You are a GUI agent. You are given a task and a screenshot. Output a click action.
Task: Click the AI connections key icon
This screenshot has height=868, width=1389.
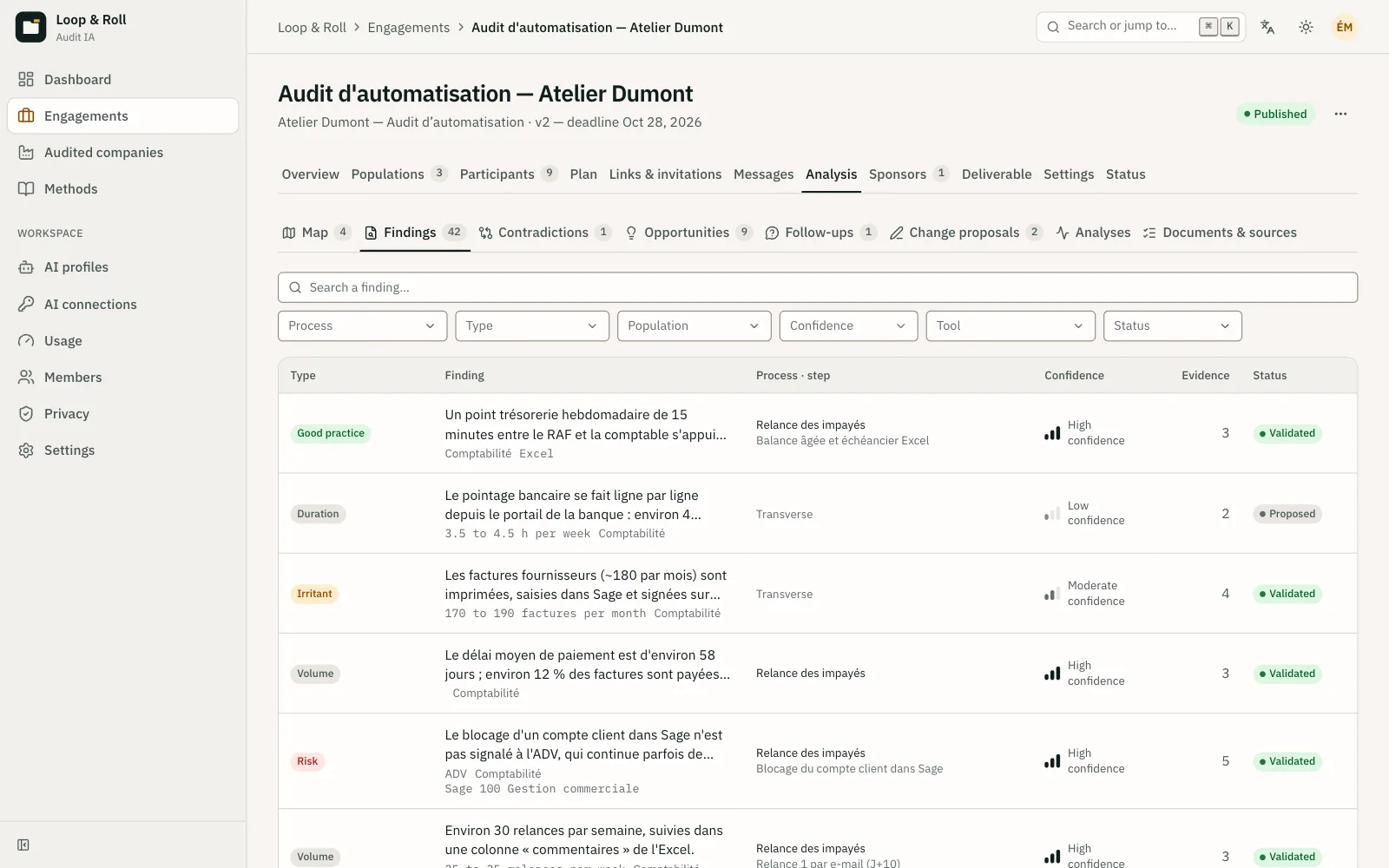26,305
